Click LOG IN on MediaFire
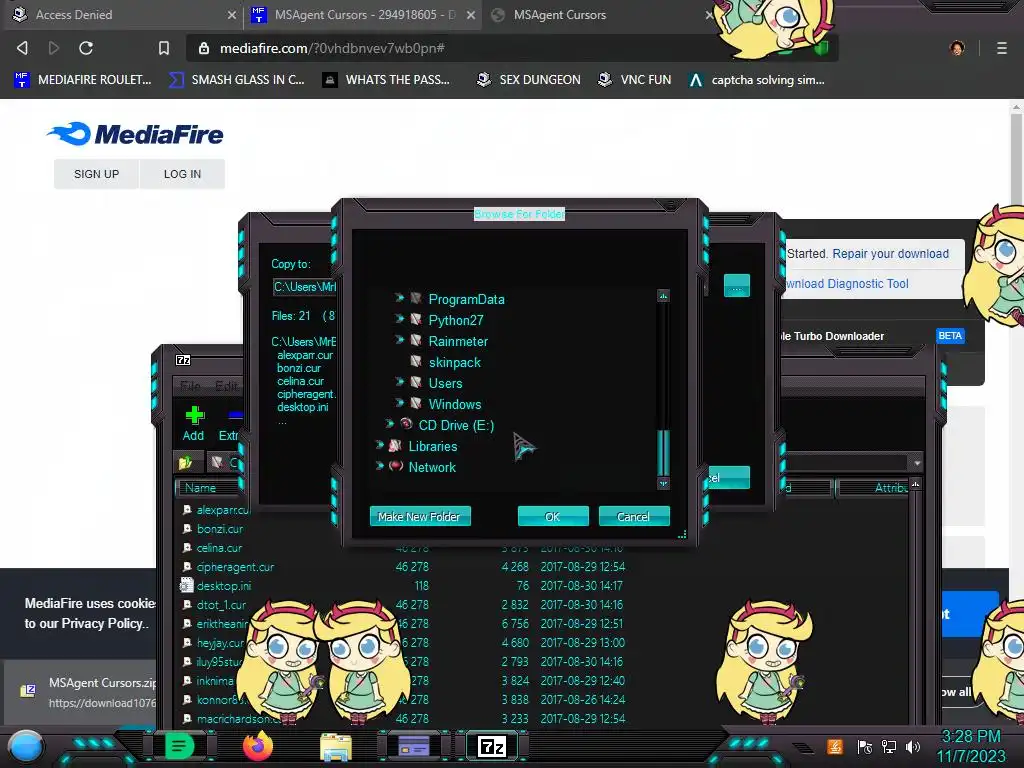The width and height of the screenshot is (1024, 768). pyautogui.click(x=182, y=174)
